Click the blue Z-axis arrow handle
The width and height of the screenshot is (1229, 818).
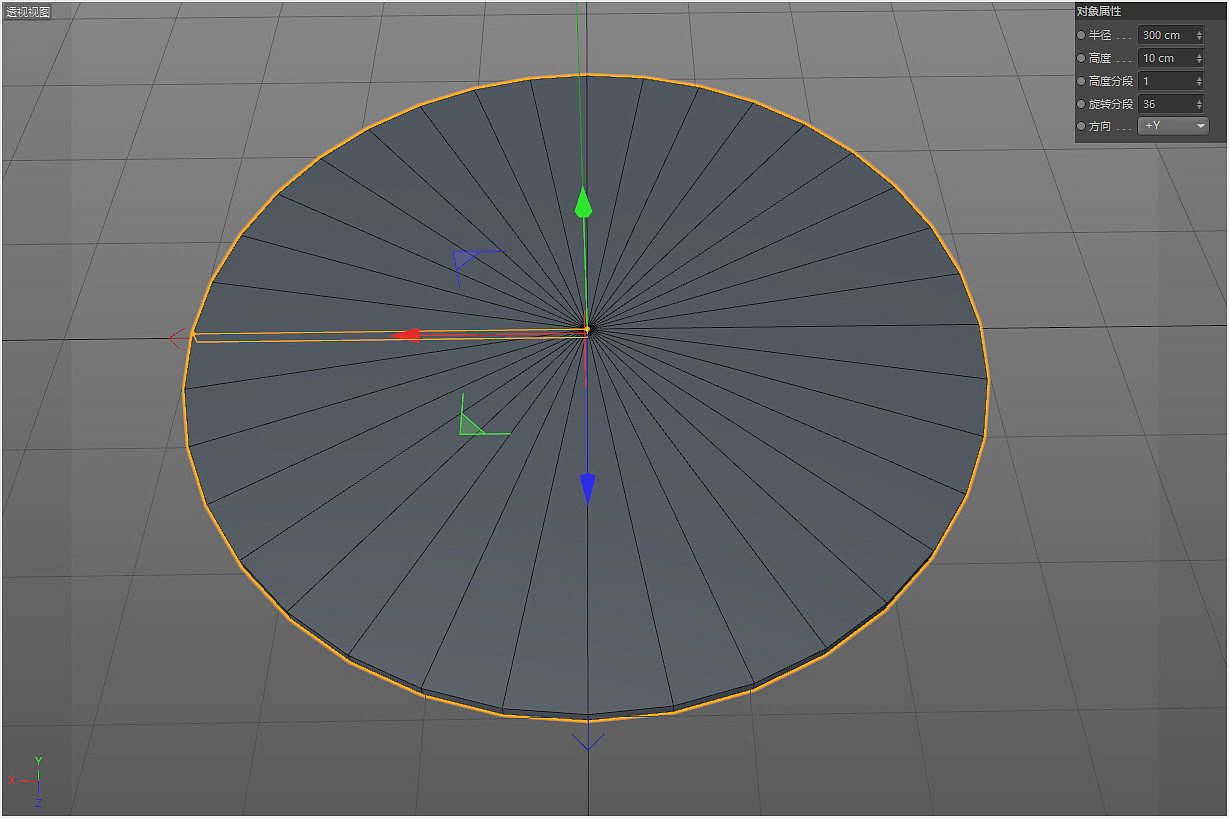588,488
